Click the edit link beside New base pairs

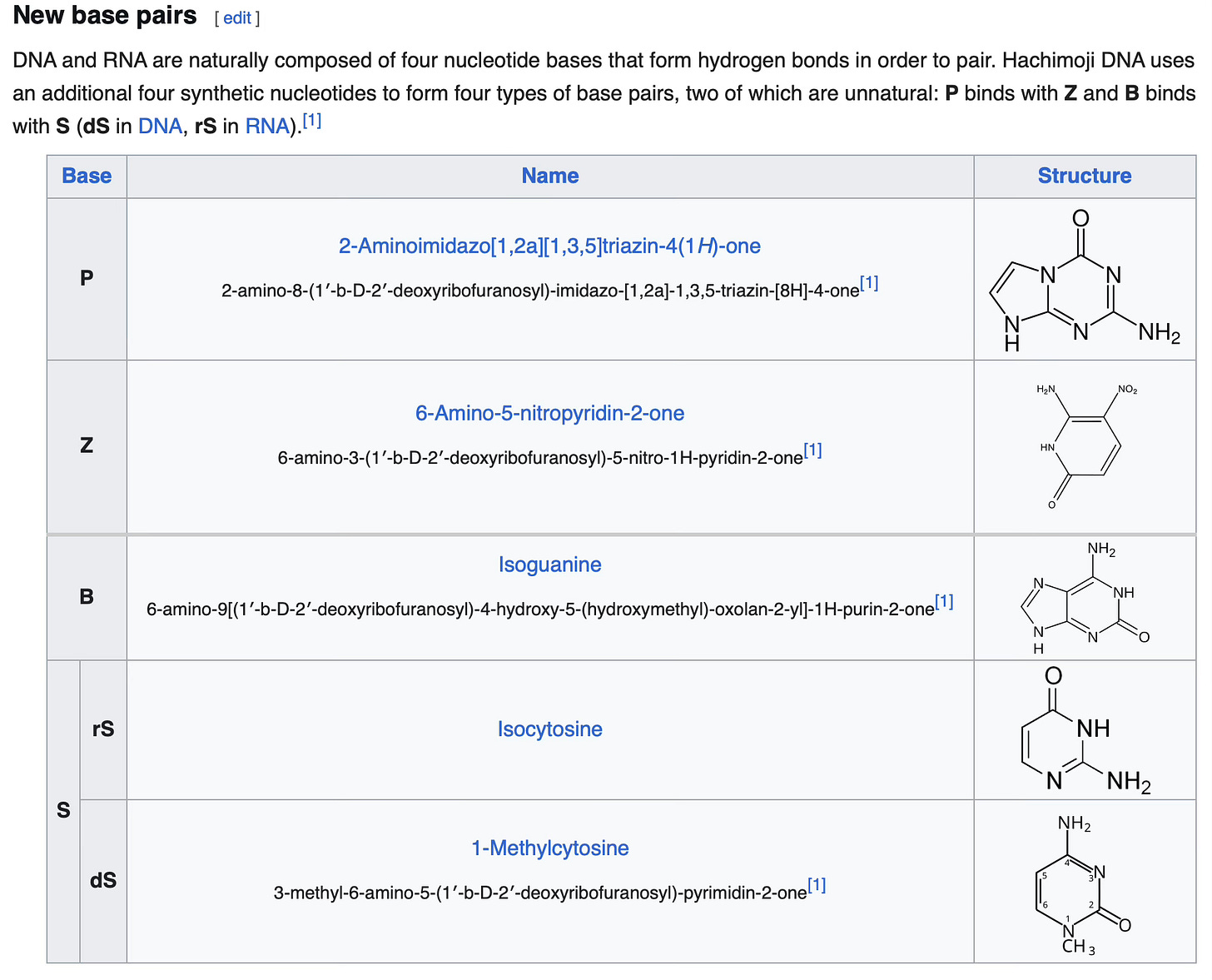[x=236, y=17]
